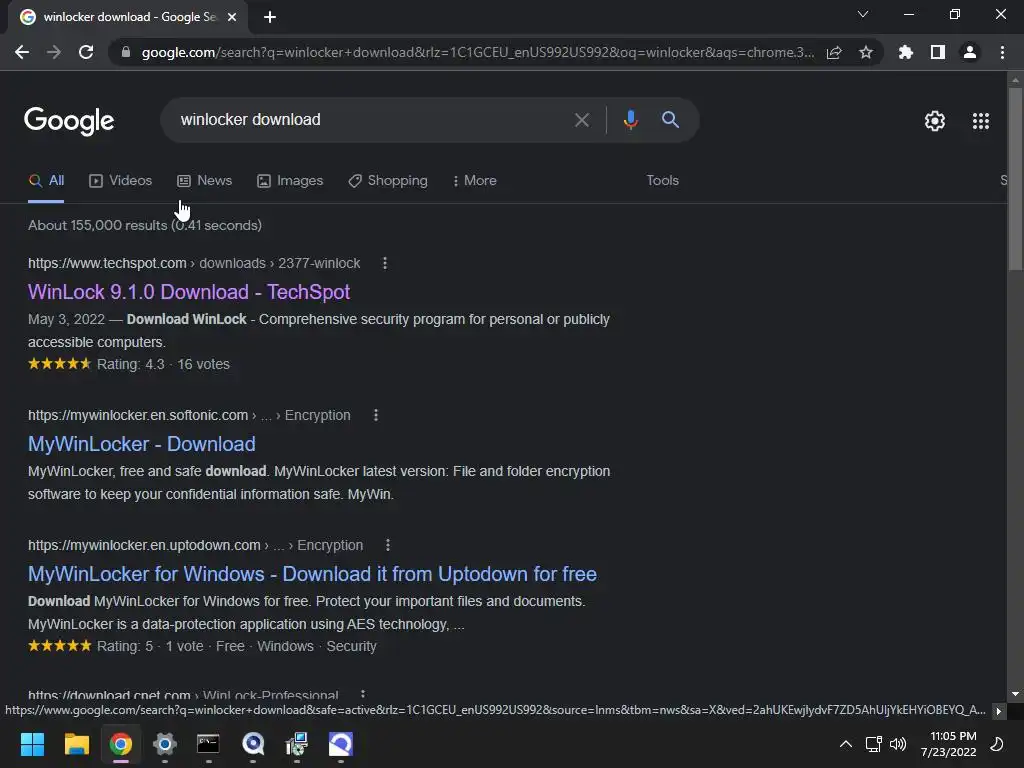This screenshot has height=768, width=1024.
Task: Submit search with the magnifier icon
Action: 670,120
